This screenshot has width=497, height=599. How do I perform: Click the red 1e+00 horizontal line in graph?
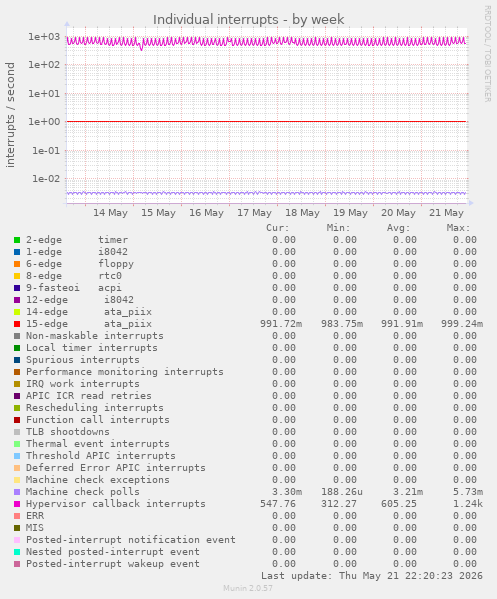(x=266, y=121)
